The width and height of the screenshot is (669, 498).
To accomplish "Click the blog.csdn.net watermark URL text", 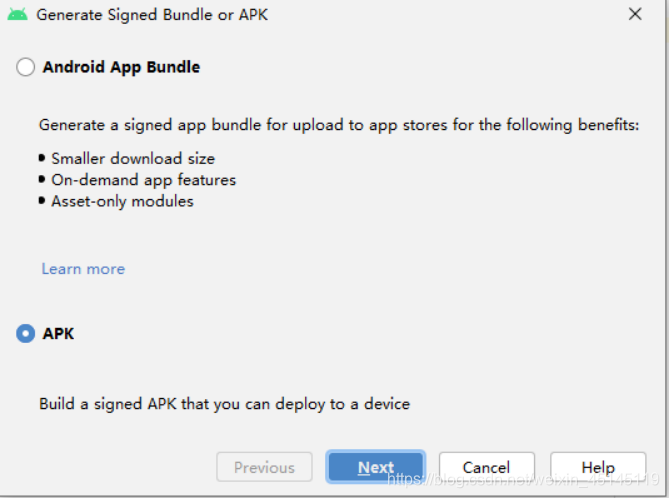I will point(524,480).
